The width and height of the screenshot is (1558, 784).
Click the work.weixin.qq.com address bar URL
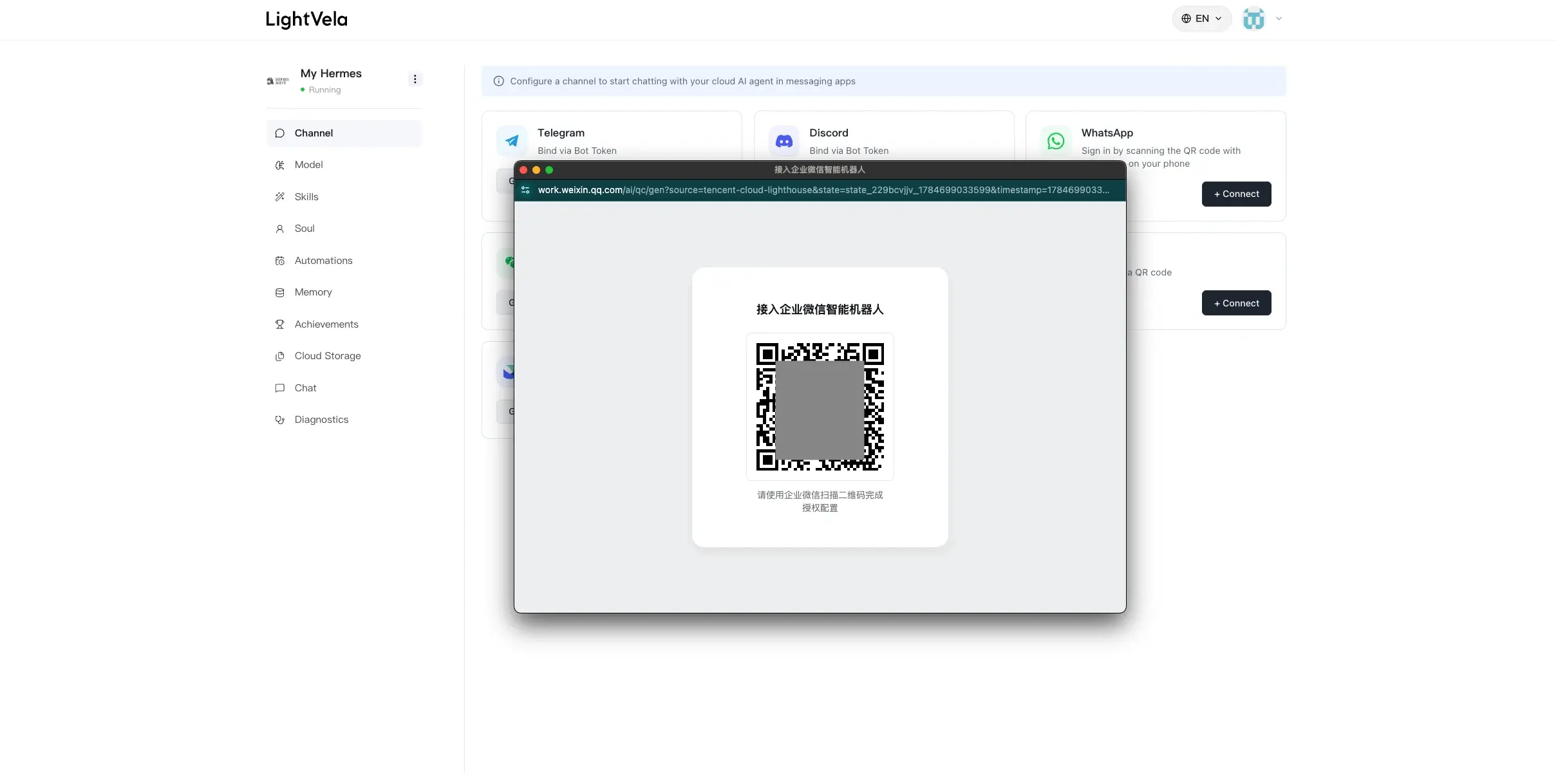(823, 191)
